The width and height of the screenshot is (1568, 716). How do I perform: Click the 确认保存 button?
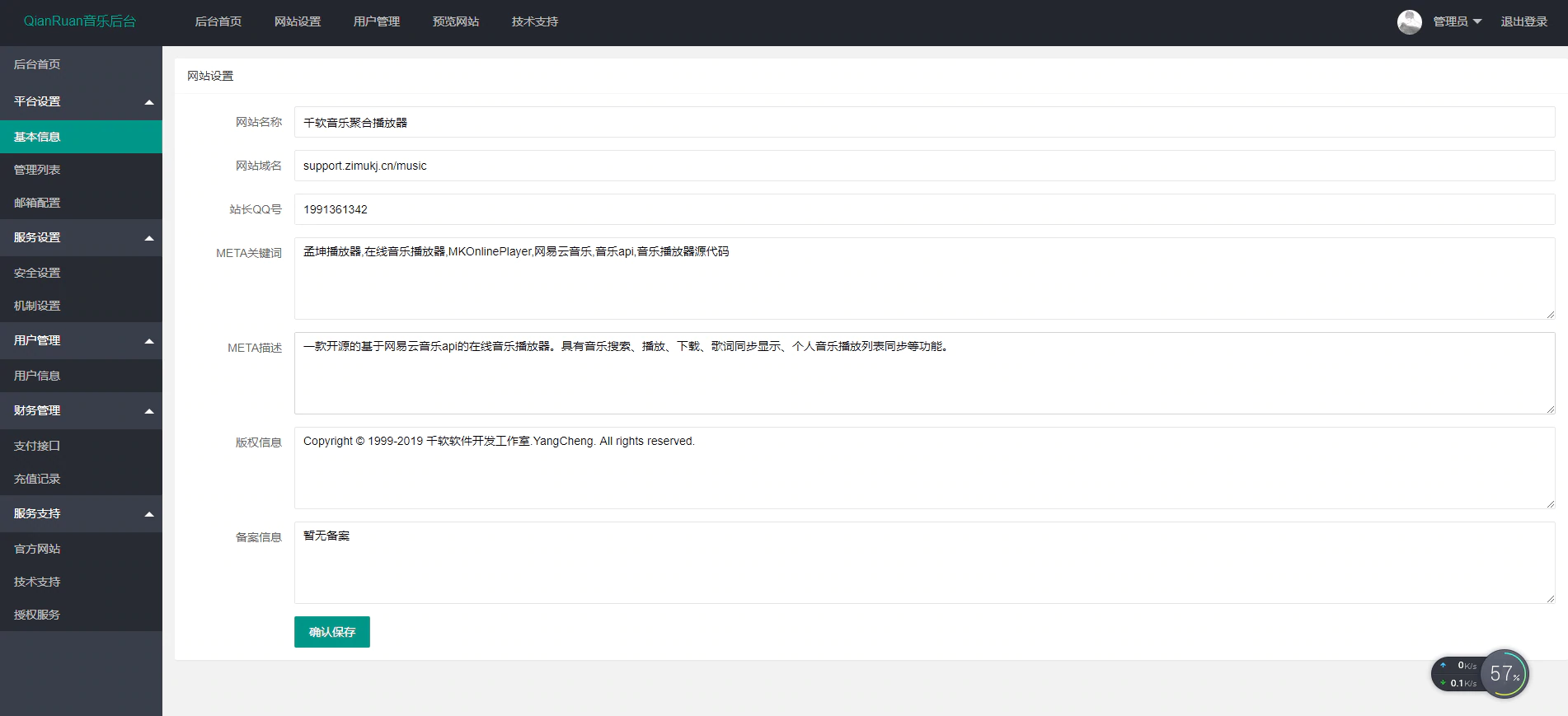click(332, 632)
